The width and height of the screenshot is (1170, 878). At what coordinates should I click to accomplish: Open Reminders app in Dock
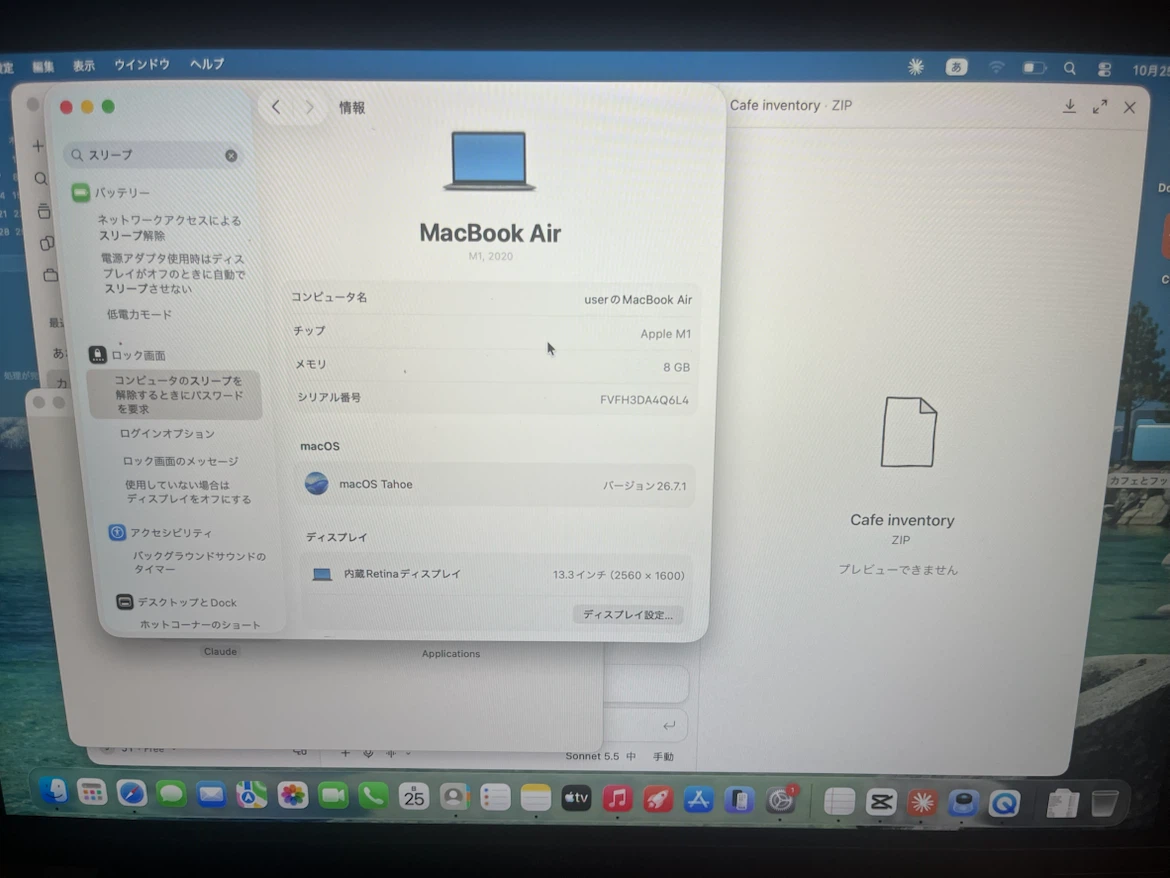[x=495, y=798]
